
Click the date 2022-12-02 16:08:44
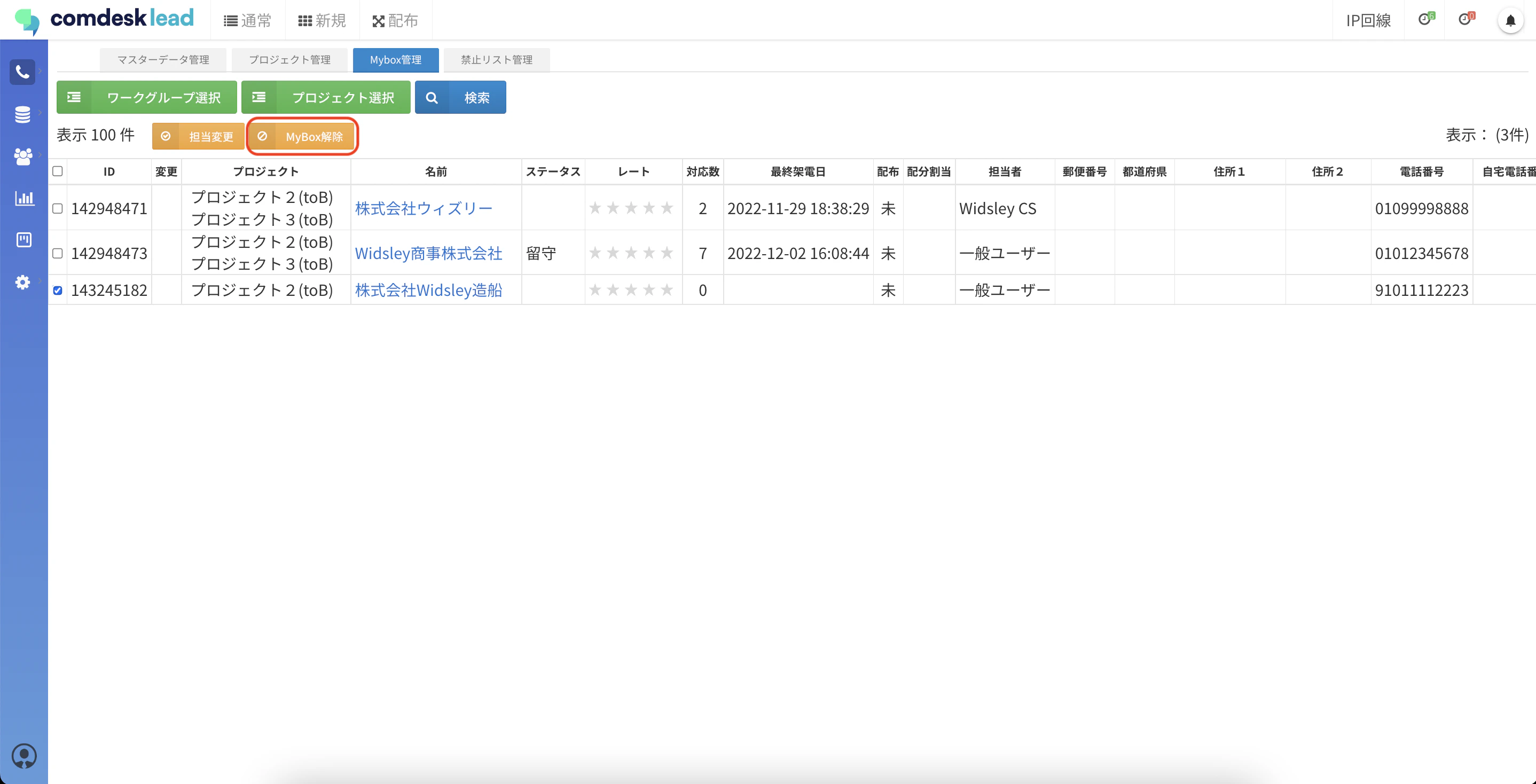coord(798,253)
